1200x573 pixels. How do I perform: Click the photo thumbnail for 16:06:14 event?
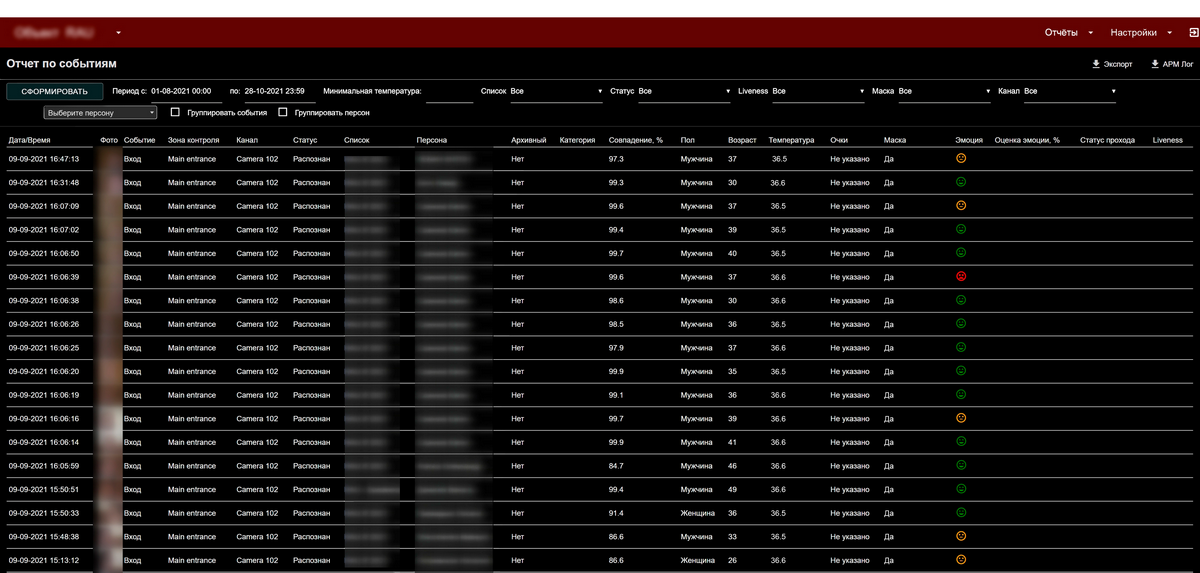[108, 442]
